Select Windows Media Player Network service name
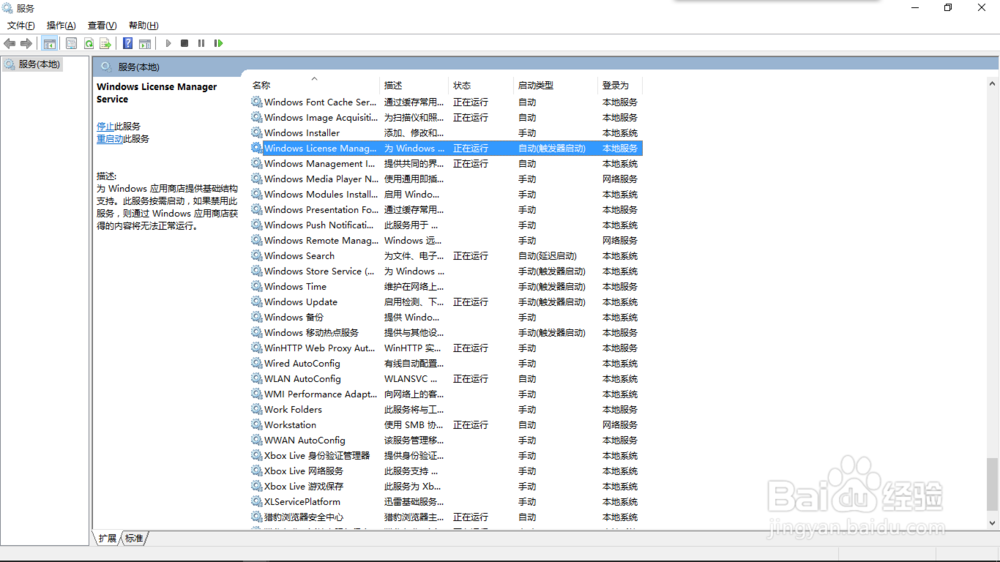The width and height of the screenshot is (1000, 562). [x=321, y=179]
